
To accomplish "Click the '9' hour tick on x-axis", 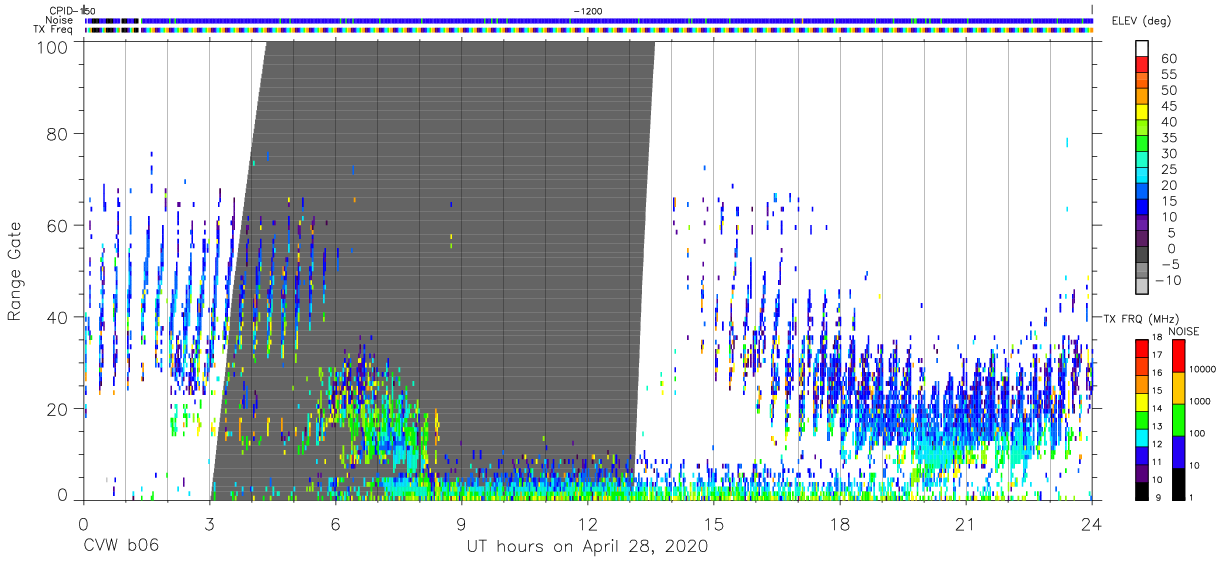I will 461,523.
